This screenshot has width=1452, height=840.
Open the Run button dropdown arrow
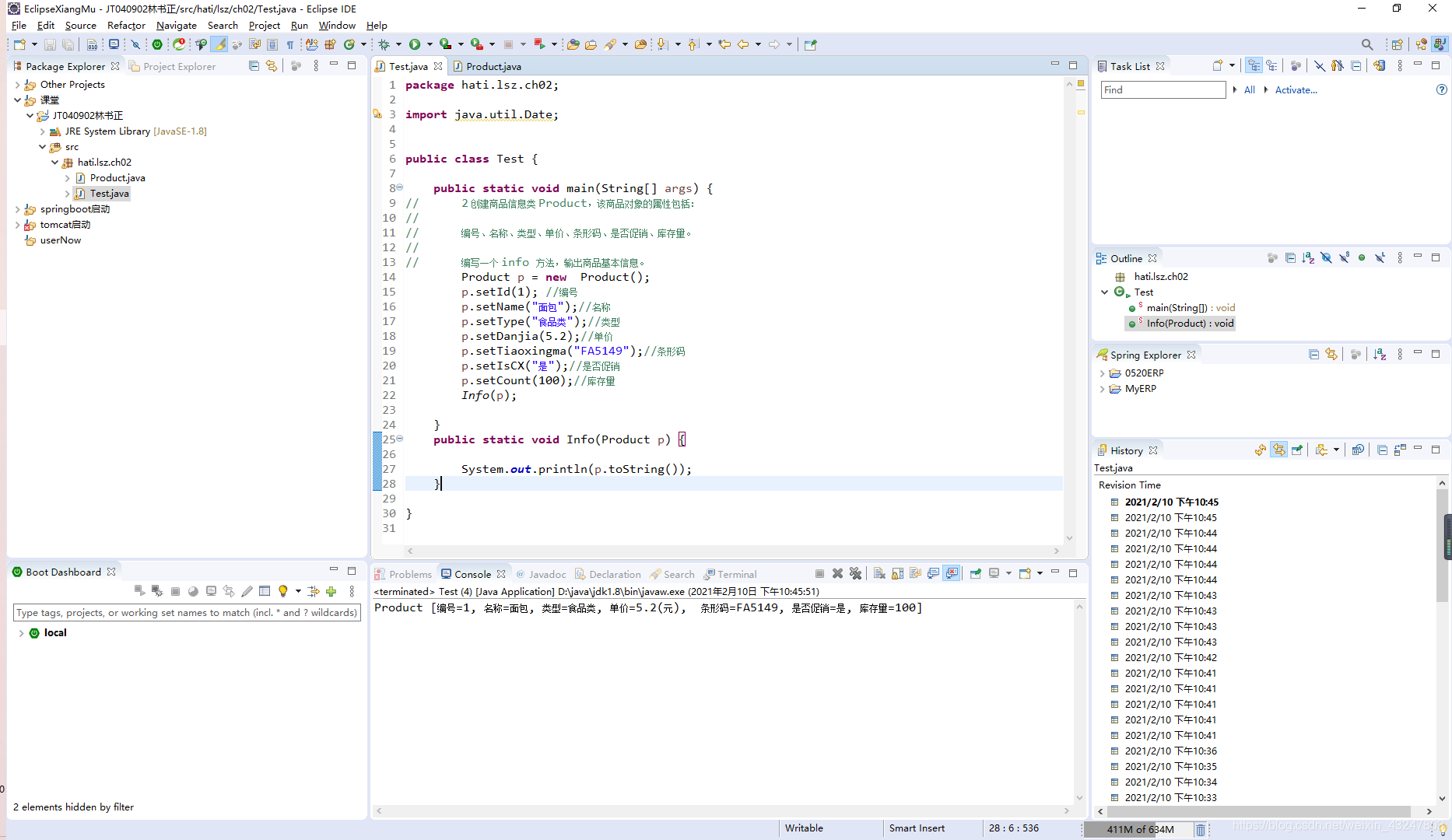pos(429,44)
